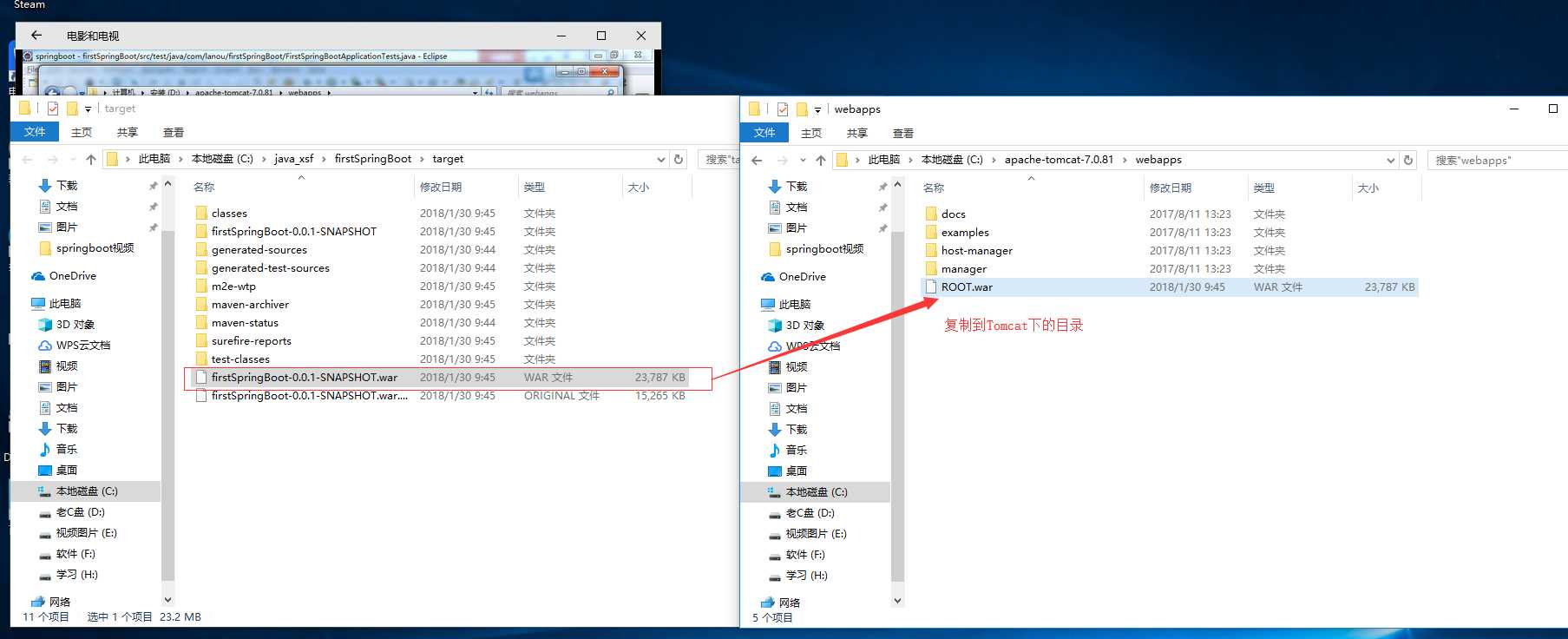
Task: Click java_xsf breadcrumb in target address bar
Action: pos(294,159)
